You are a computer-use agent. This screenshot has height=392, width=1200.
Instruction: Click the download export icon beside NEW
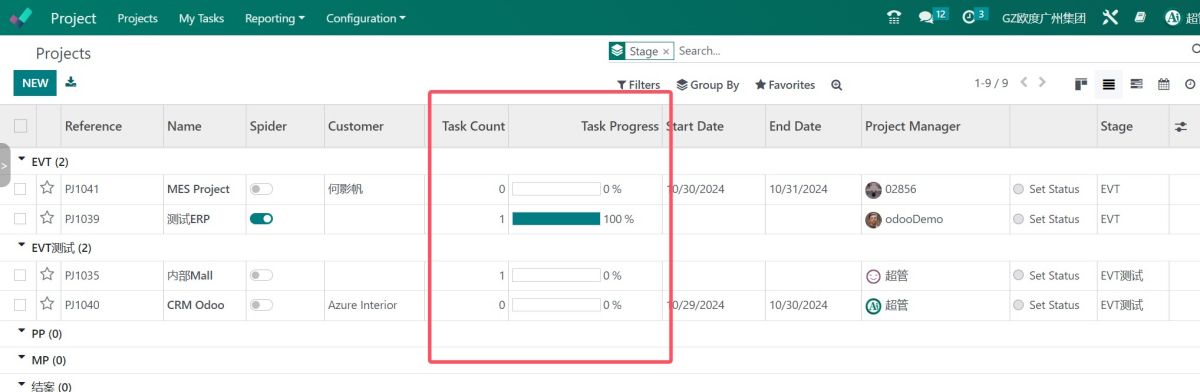pyautogui.click(x=71, y=82)
